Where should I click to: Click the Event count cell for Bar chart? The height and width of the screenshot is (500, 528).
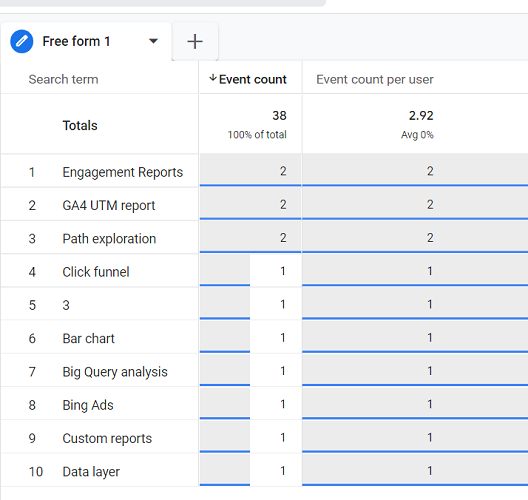click(250, 337)
